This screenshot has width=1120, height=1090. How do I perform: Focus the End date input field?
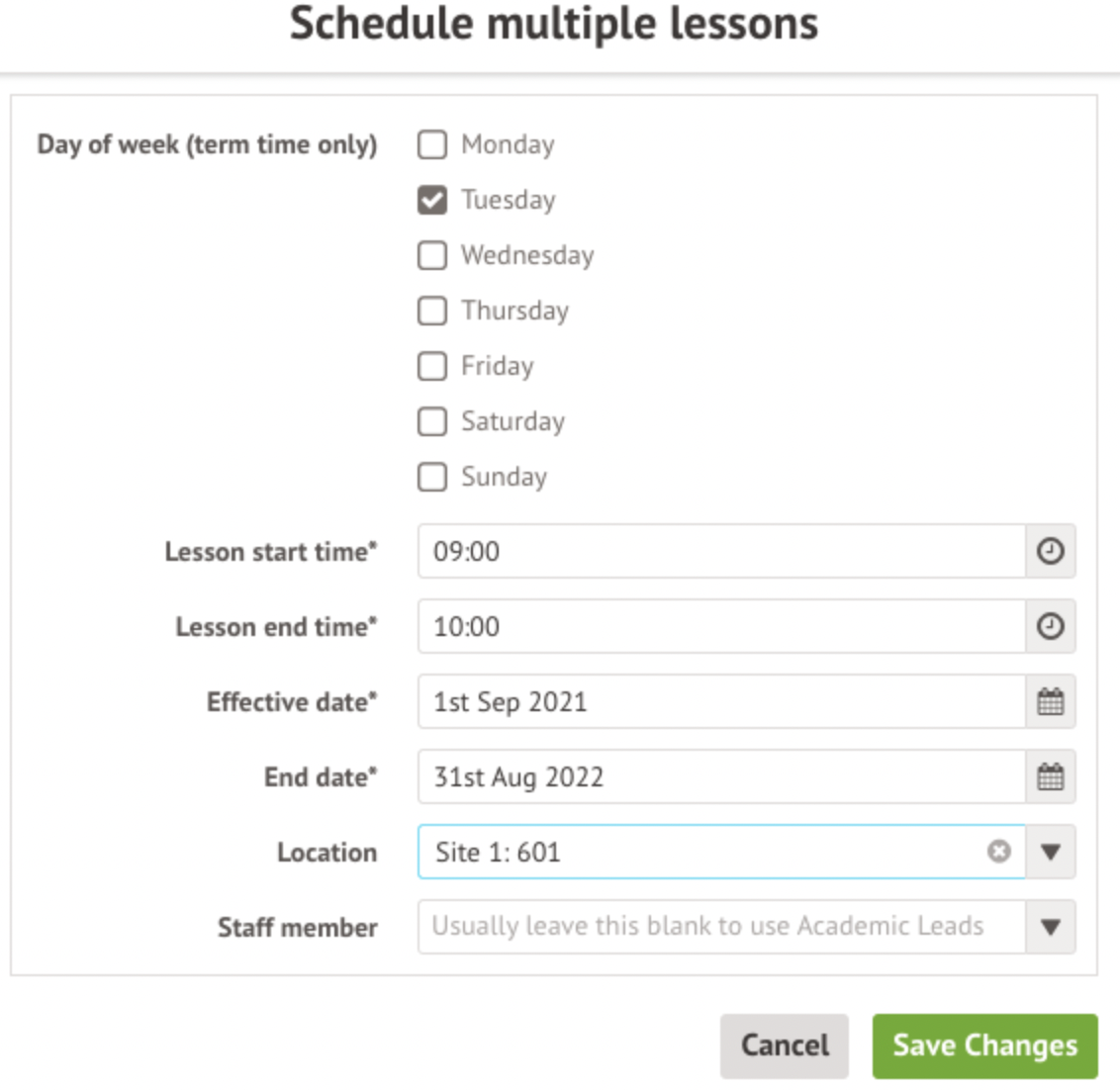click(720, 777)
